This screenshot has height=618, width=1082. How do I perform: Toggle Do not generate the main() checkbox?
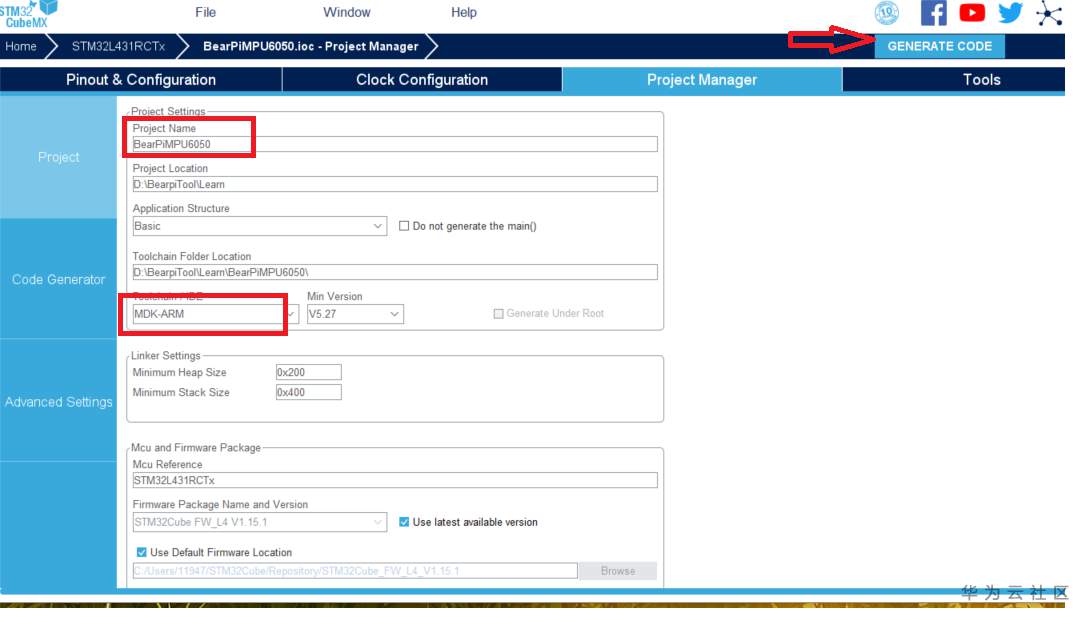pos(404,226)
